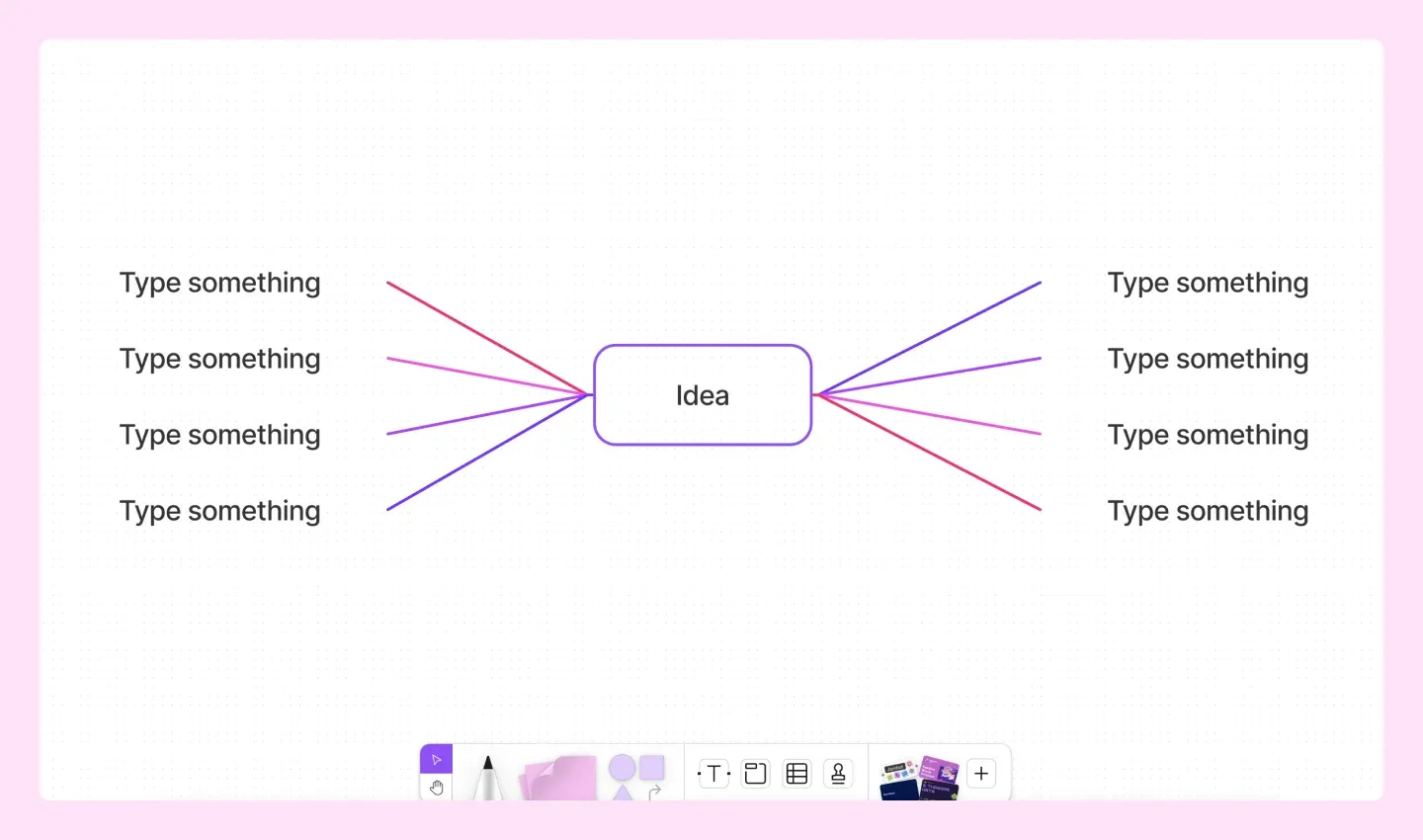Open the templates thumbnail stack
This screenshot has height=840, width=1423.
click(920, 778)
